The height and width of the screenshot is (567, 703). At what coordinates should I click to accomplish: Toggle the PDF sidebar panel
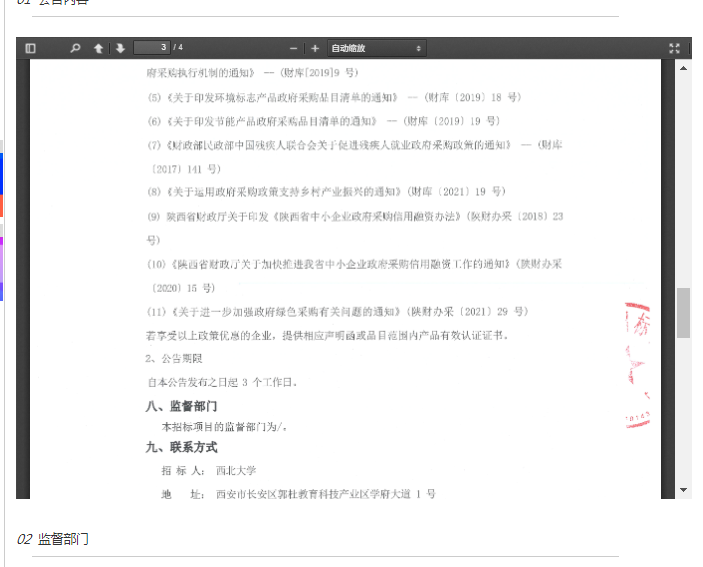30,48
